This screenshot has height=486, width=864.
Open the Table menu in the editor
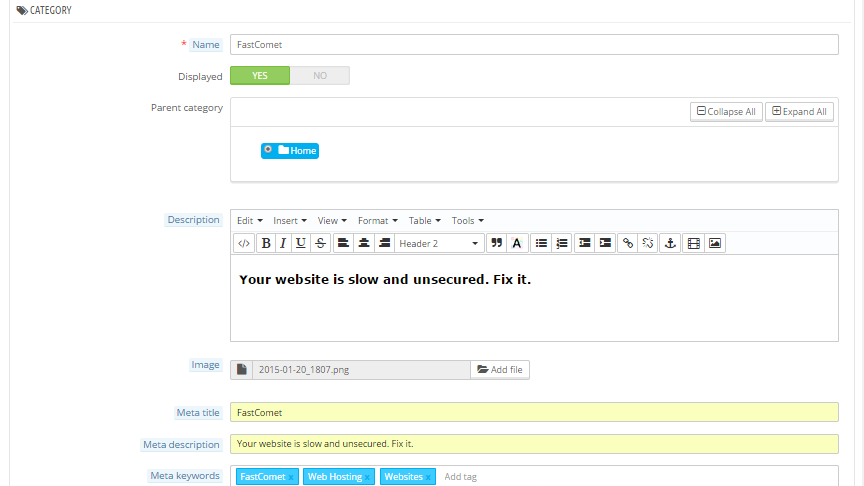coord(424,221)
